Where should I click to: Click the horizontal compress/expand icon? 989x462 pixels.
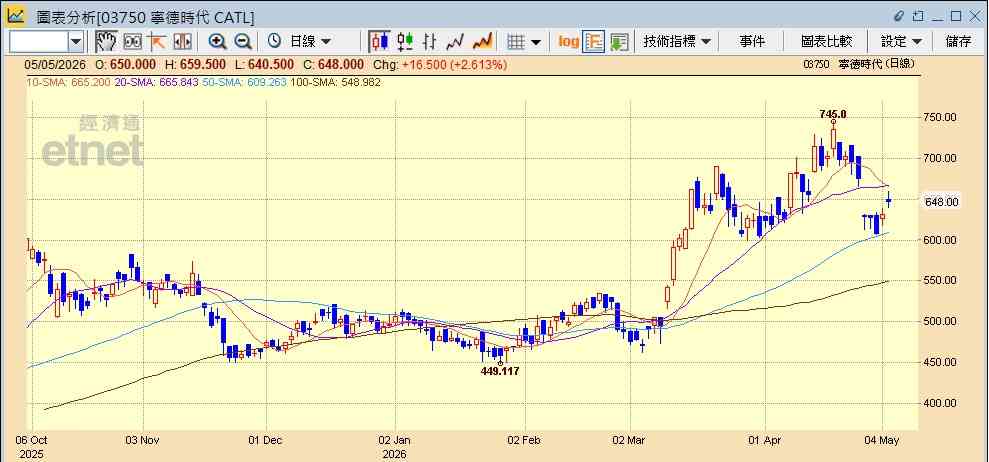click(182, 42)
